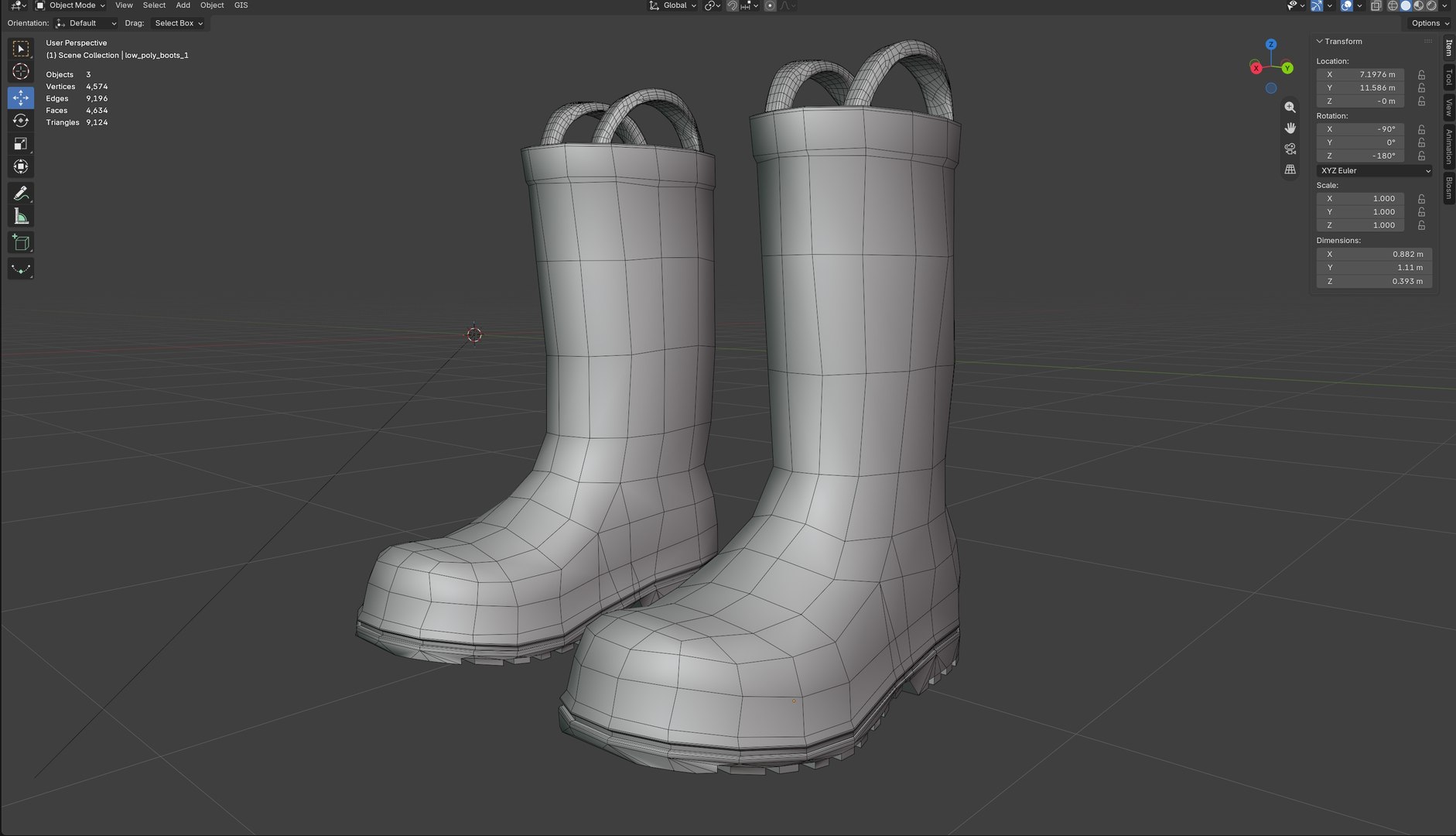Viewport: 1456px width, 836px height.
Task: Toggle the camera view icon
Action: (1290, 149)
